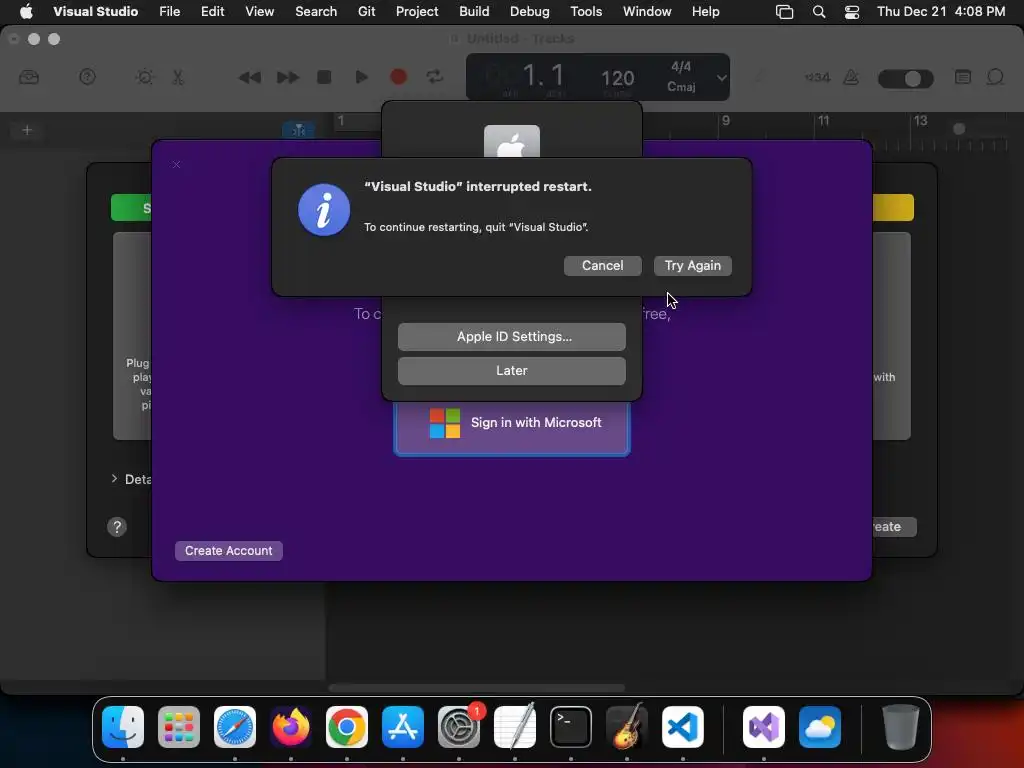Open the GarageBand Library panel icon

(29, 78)
